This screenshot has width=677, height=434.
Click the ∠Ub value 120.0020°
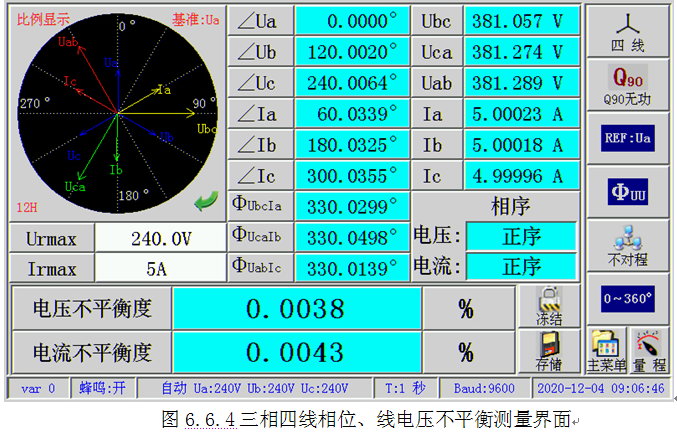pyautogui.click(x=352, y=52)
